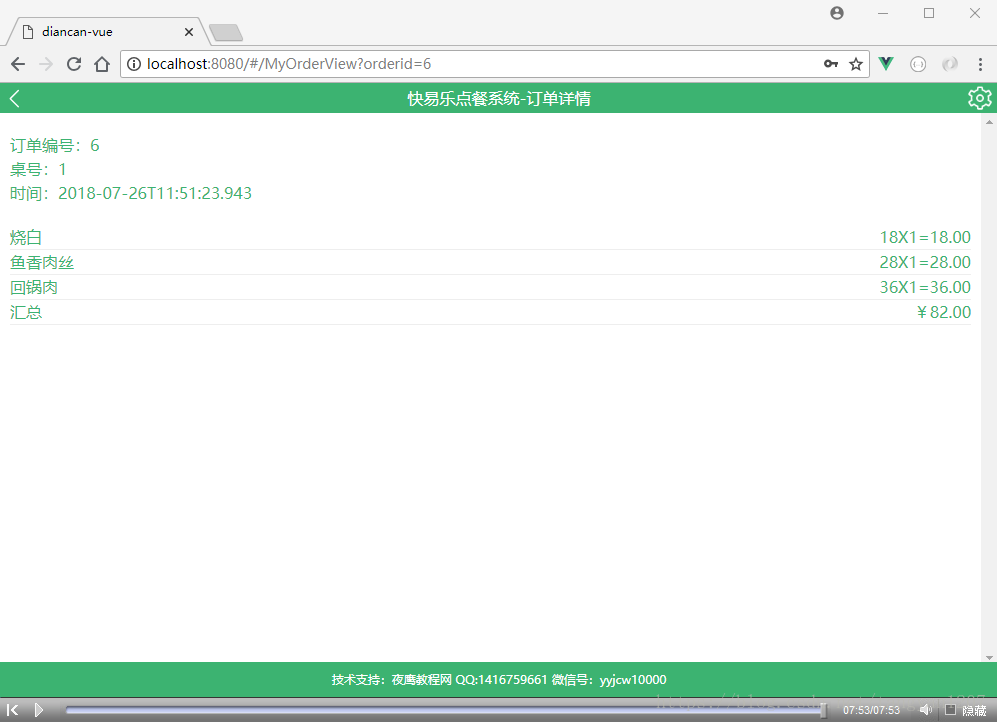Click price 28X1=28.00

[925, 262]
